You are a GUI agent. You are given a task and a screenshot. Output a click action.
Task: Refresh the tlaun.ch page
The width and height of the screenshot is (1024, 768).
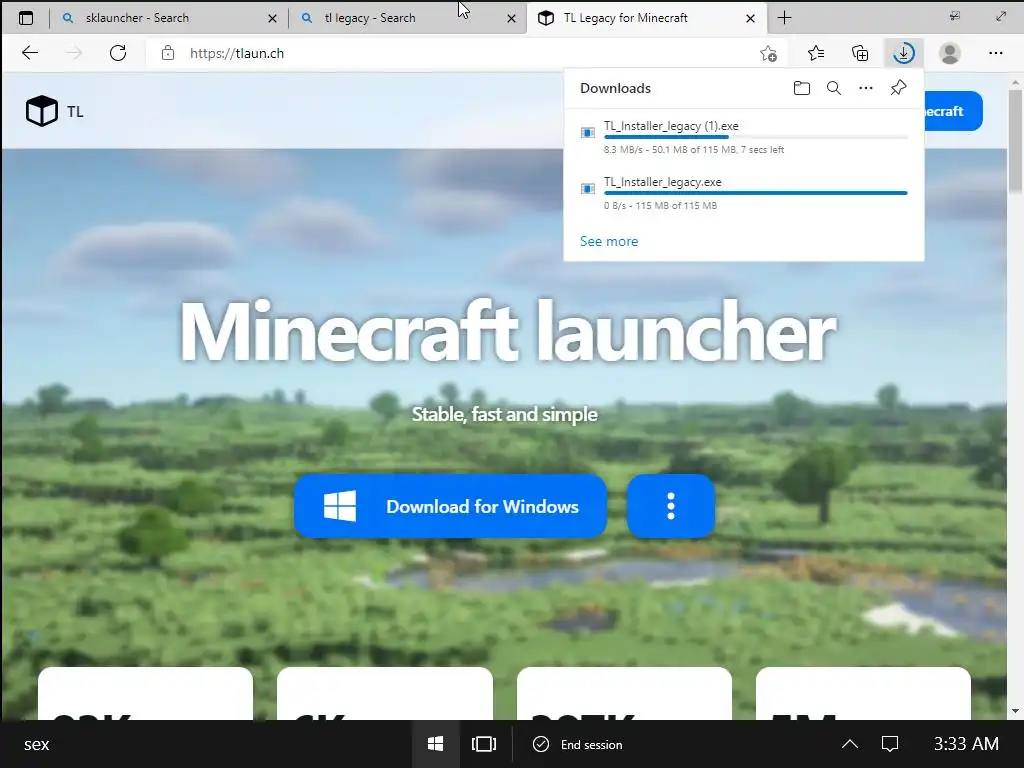coord(118,53)
